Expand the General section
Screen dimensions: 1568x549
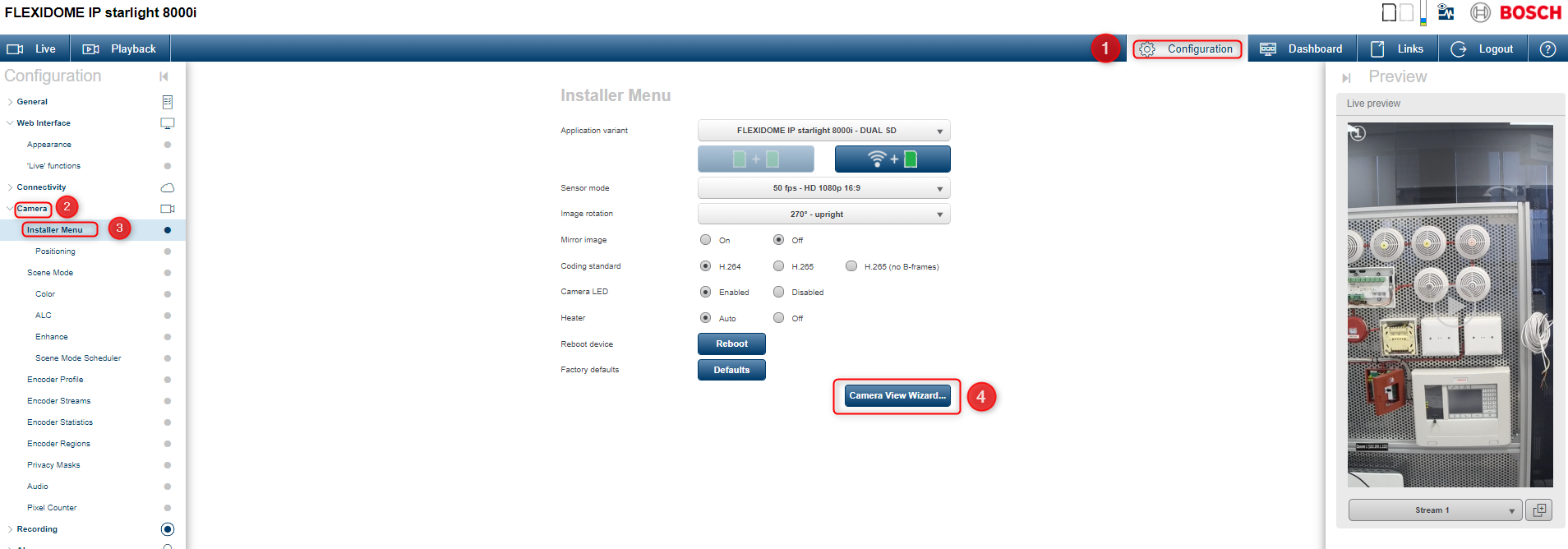pos(10,102)
